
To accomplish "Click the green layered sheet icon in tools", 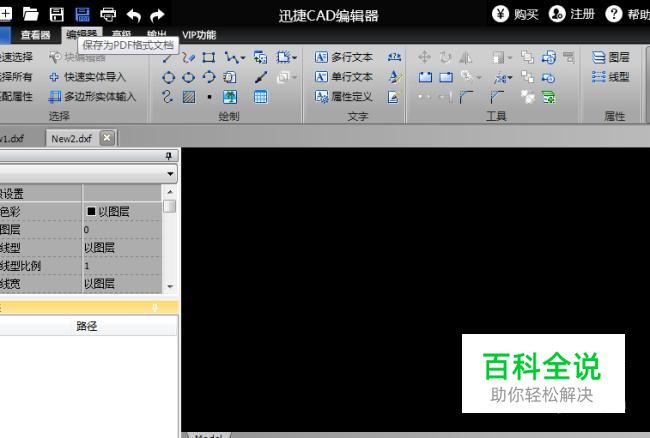I will [548, 97].
